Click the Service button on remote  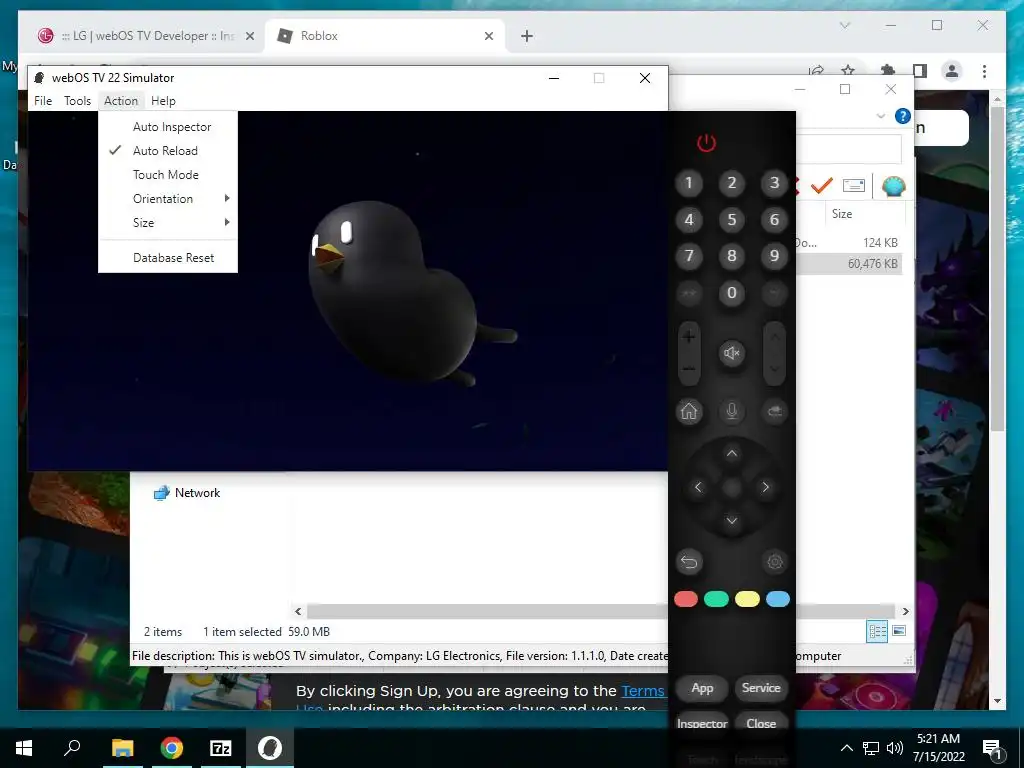pos(761,688)
